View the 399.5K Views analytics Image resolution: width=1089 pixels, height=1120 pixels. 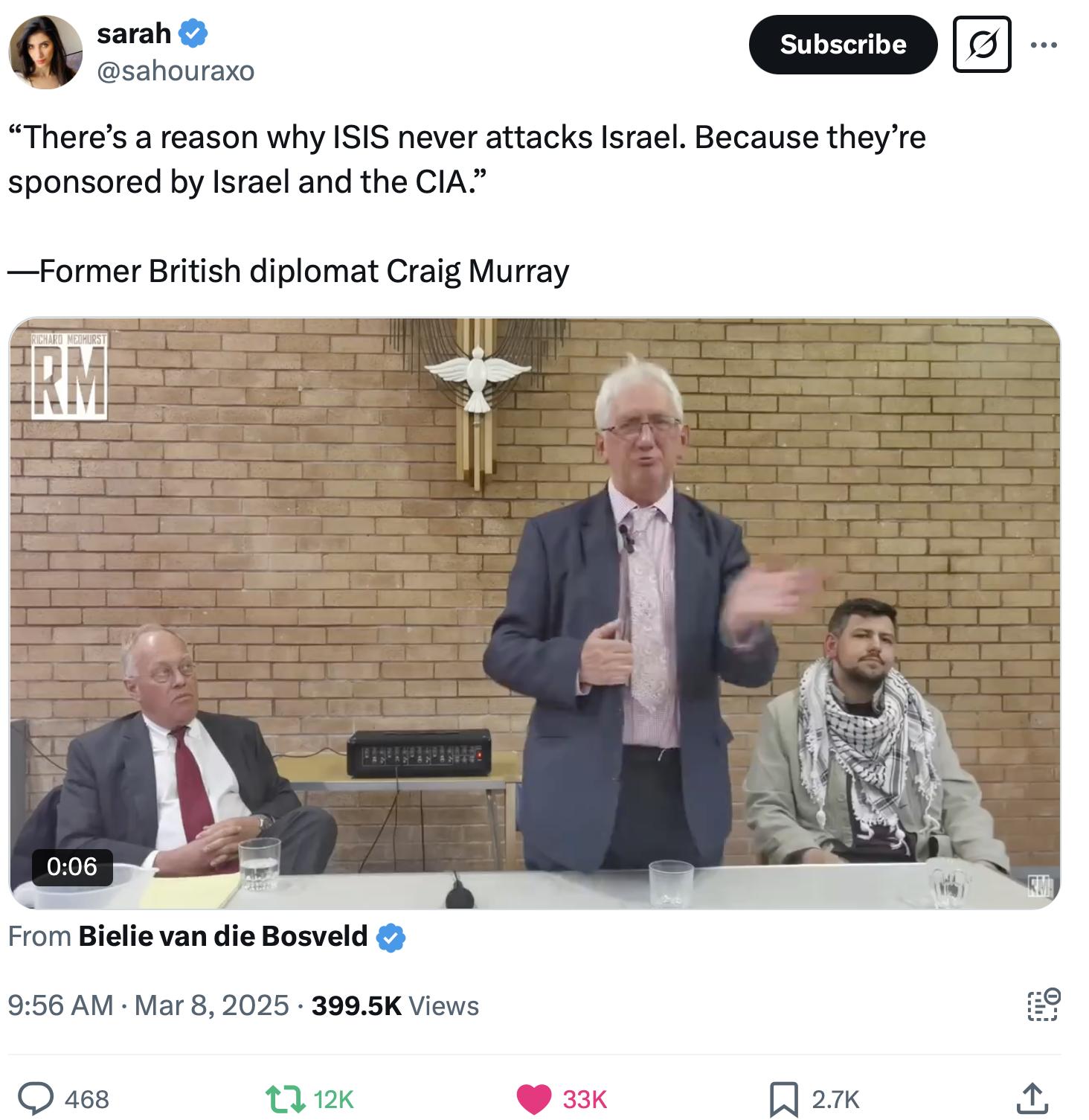[x=395, y=1005]
